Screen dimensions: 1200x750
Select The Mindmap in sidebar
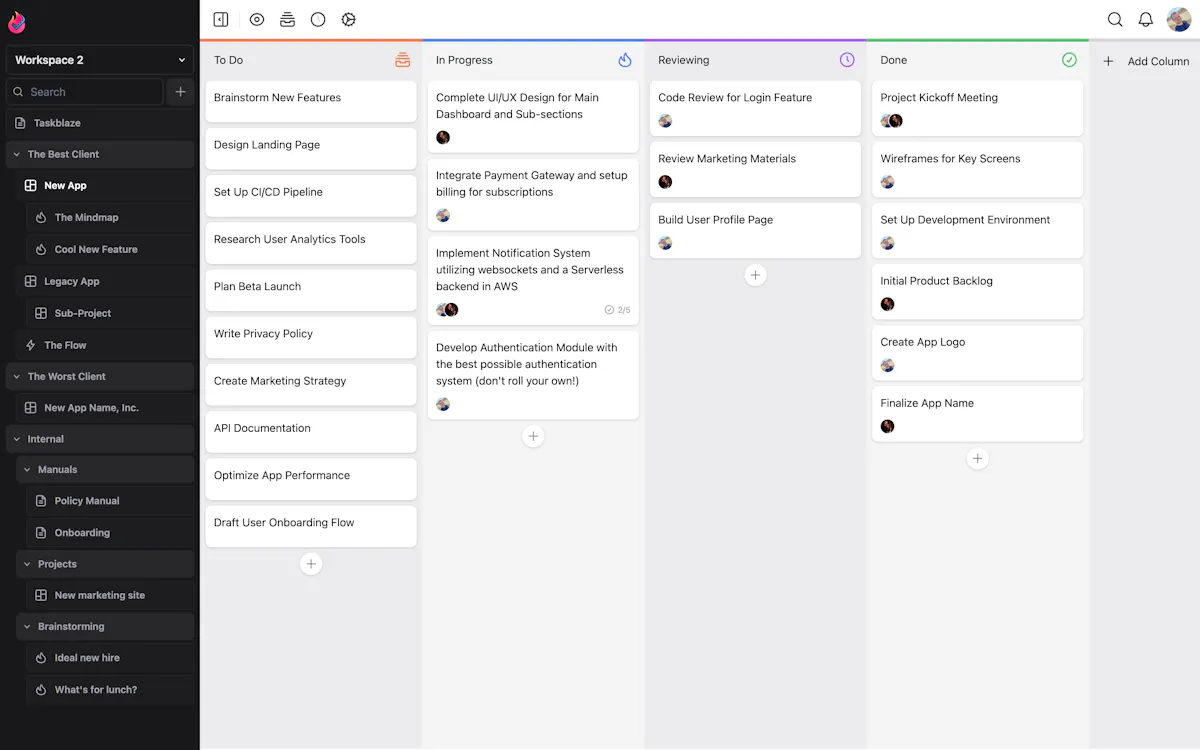110,217
